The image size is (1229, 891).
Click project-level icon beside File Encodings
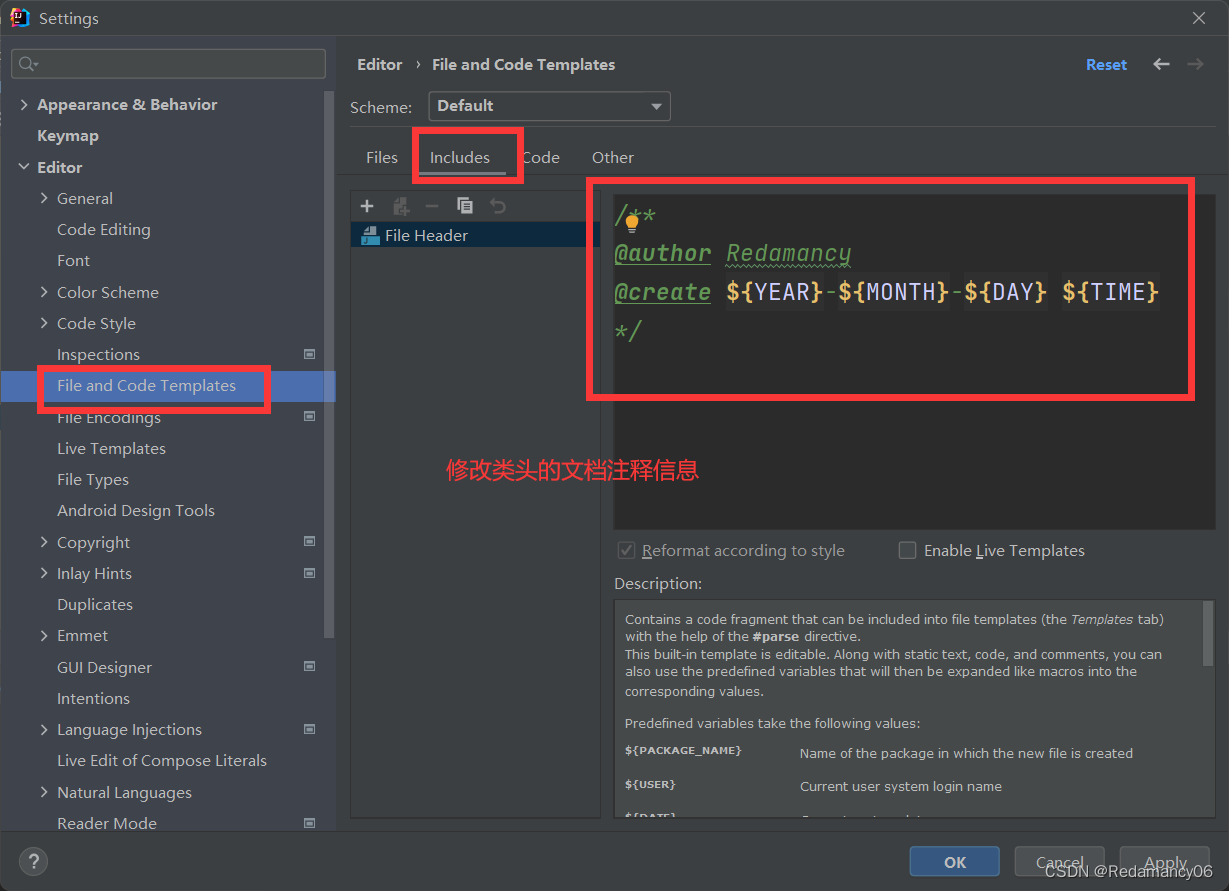pos(309,416)
